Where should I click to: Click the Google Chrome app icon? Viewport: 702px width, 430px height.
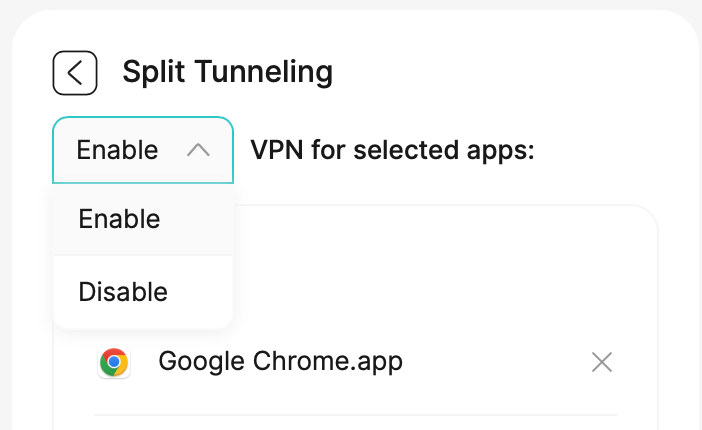[114, 362]
